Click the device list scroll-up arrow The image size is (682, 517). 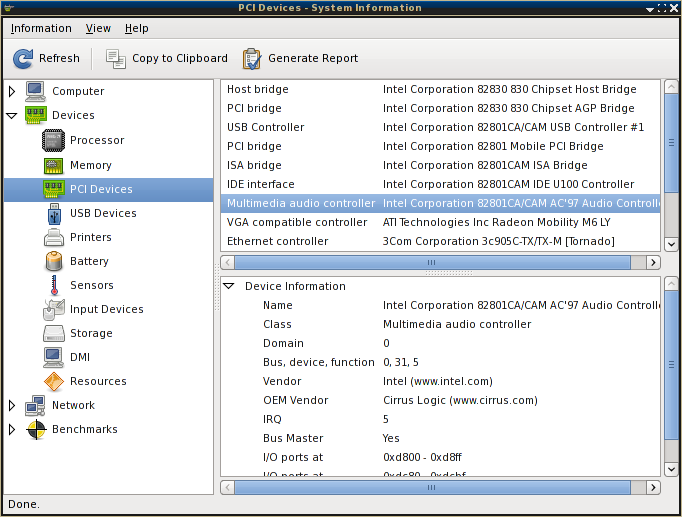coord(671,87)
